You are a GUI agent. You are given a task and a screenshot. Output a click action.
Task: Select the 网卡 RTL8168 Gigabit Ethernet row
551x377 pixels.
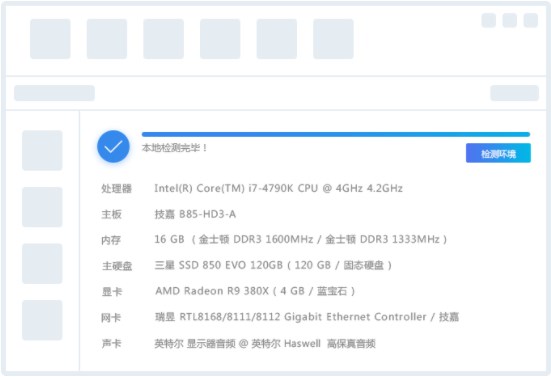click(280, 317)
